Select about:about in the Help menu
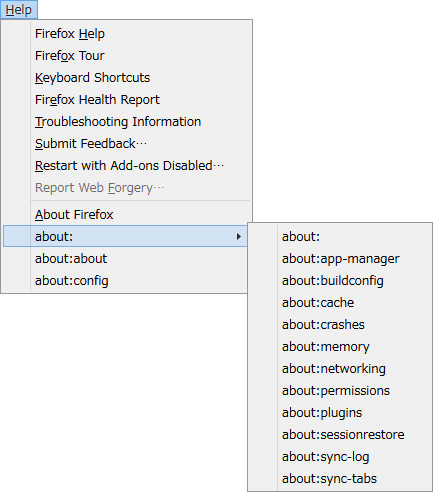Viewport: 433px width, 492px height. coord(125,258)
